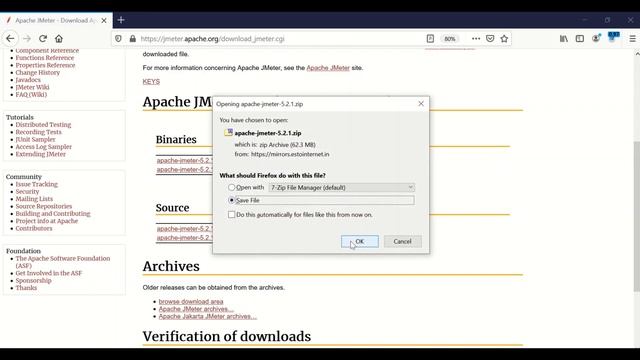This screenshot has height=360, width=640.
Task: Open Security community link
Action: (x=27, y=191)
